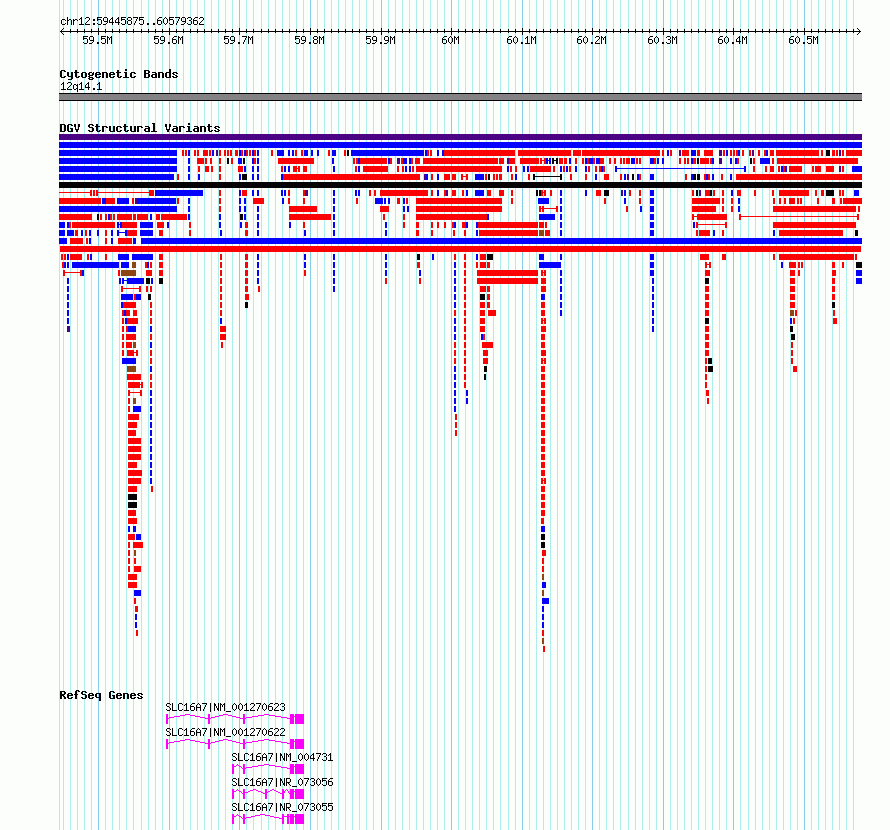890x830 pixels.
Task: Select the purple full-width structural variant bar
Action: point(460,137)
